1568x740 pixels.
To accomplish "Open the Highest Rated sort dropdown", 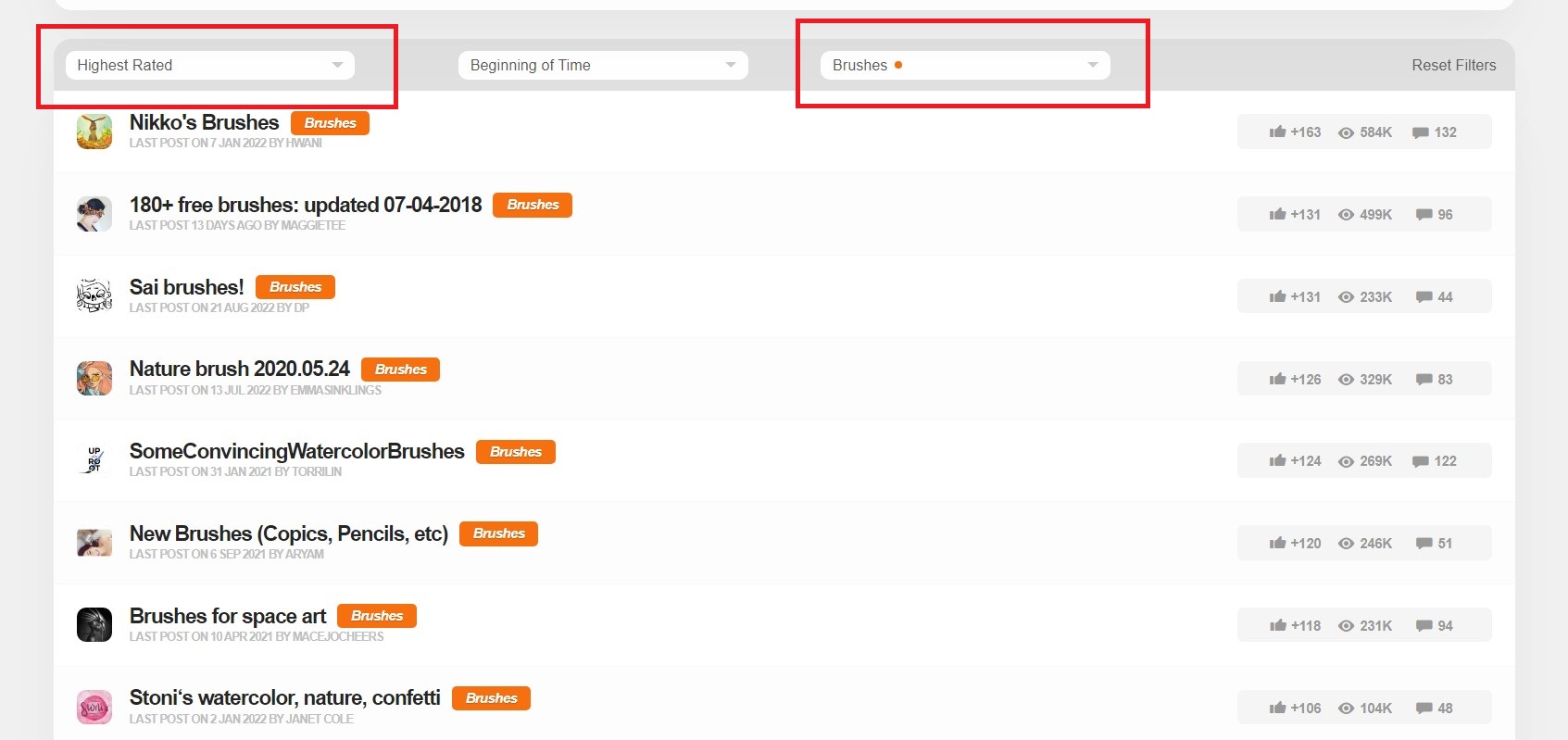I will click(x=210, y=65).
